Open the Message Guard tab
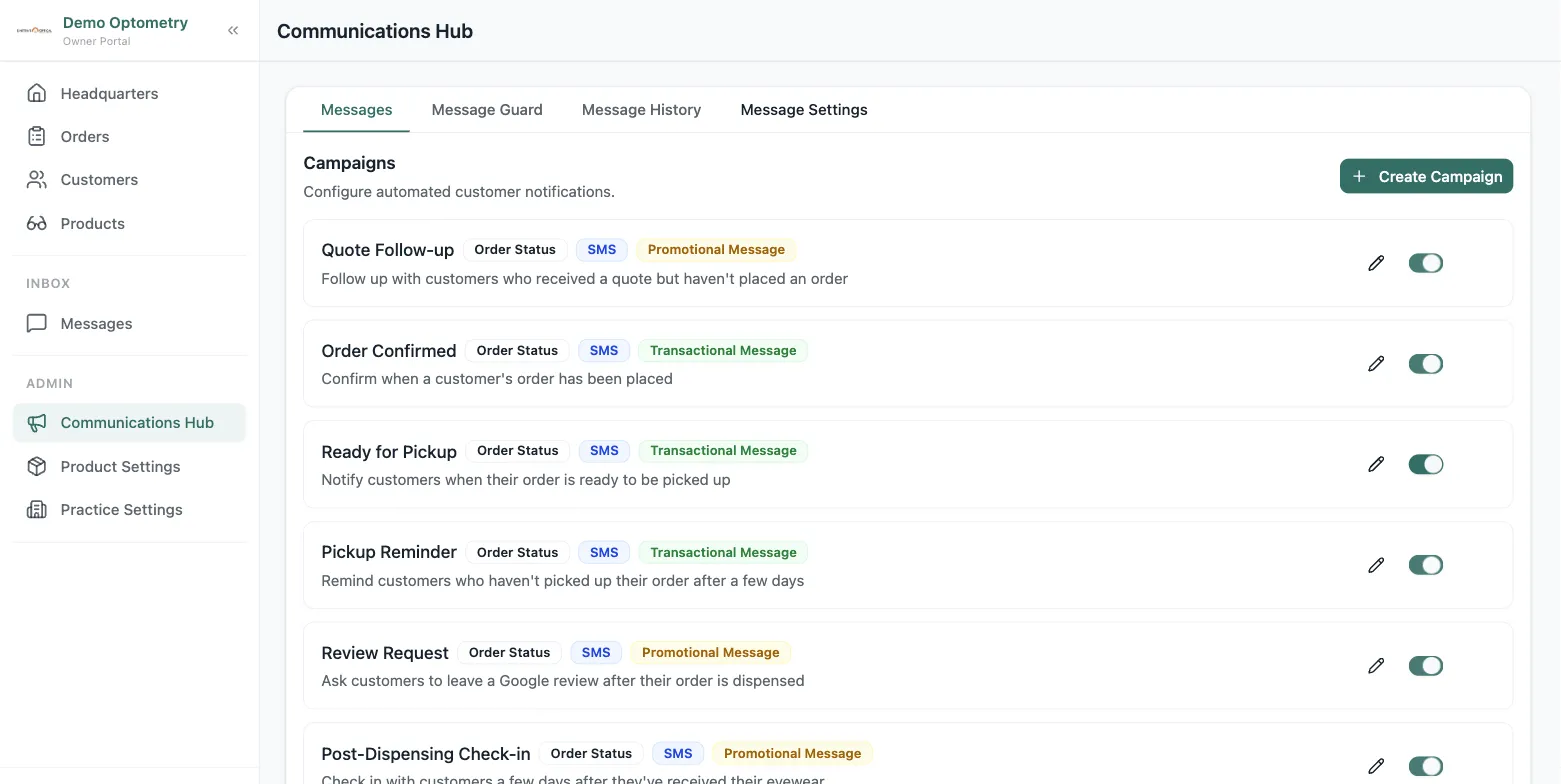The height and width of the screenshot is (784, 1561). pyautogui.click(x=487, y=110)
